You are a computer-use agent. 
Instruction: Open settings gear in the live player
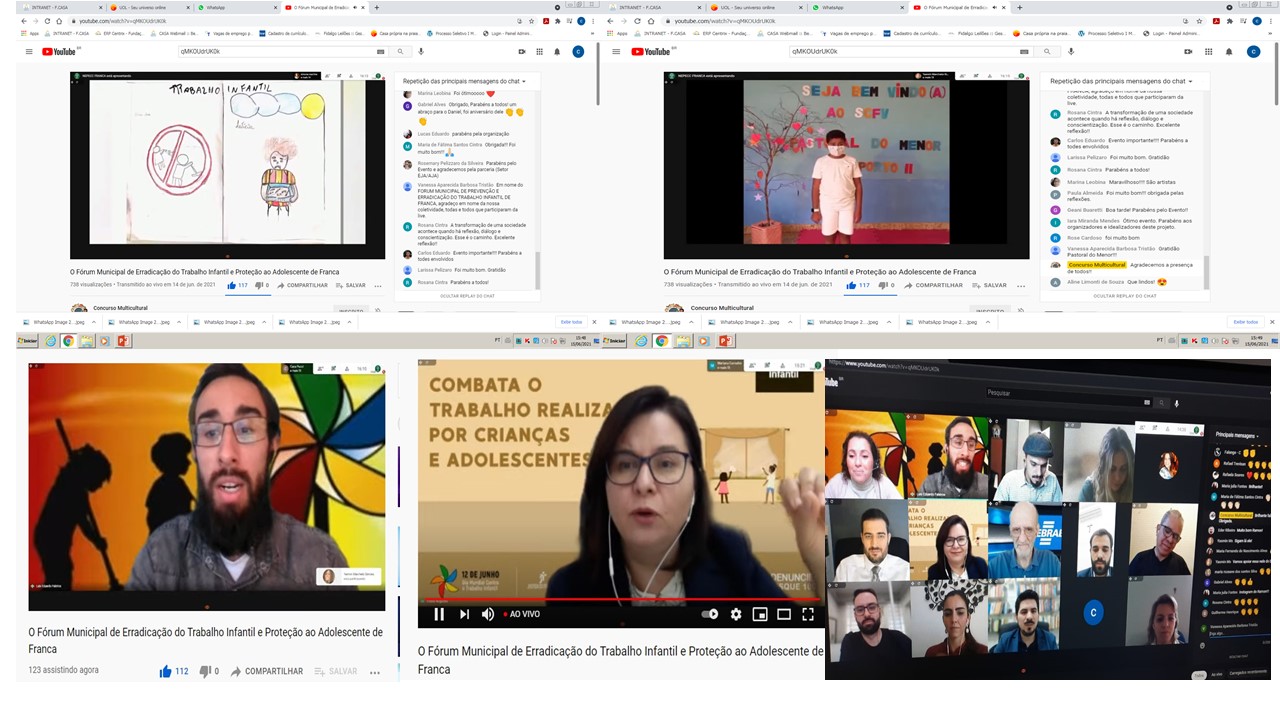coord(736,614)
